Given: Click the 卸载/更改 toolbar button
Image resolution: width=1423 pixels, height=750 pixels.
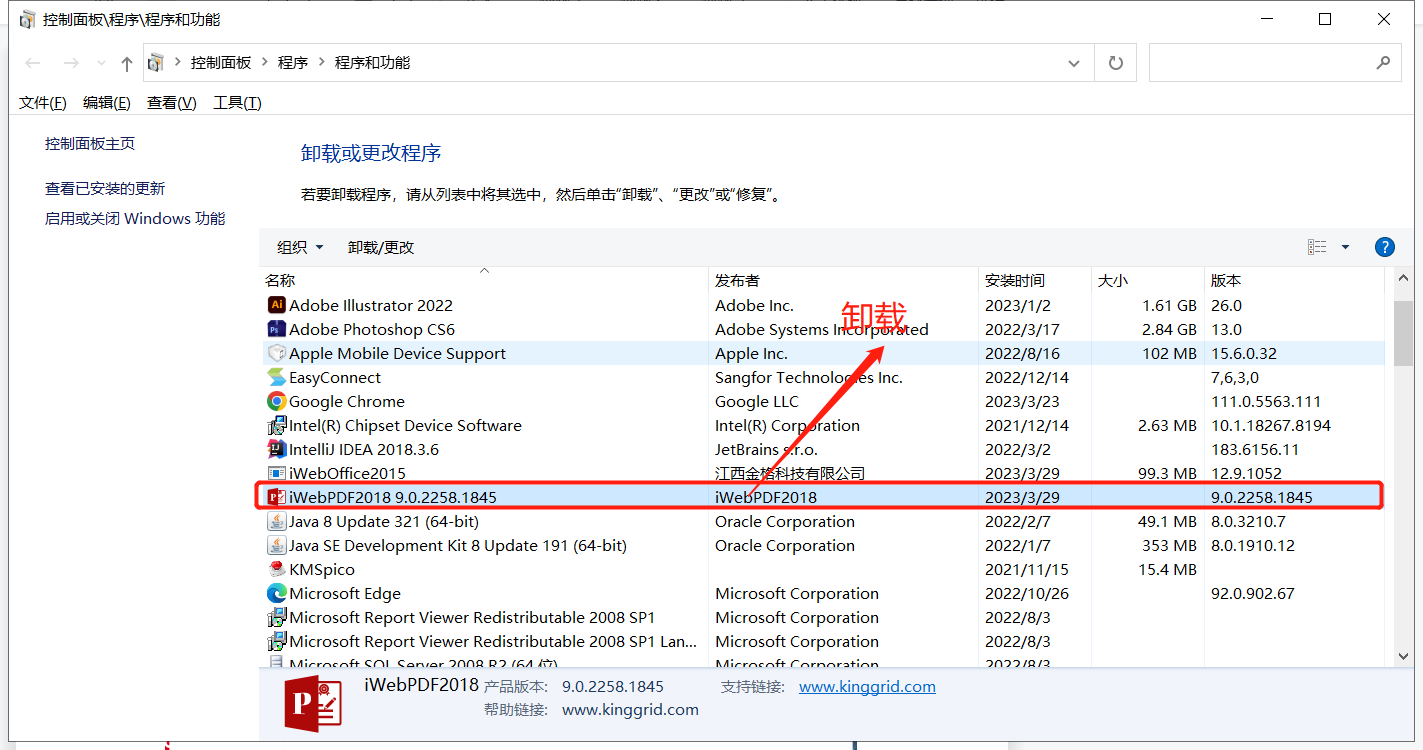Looking at the screenshot, I should tap(381, 247).
